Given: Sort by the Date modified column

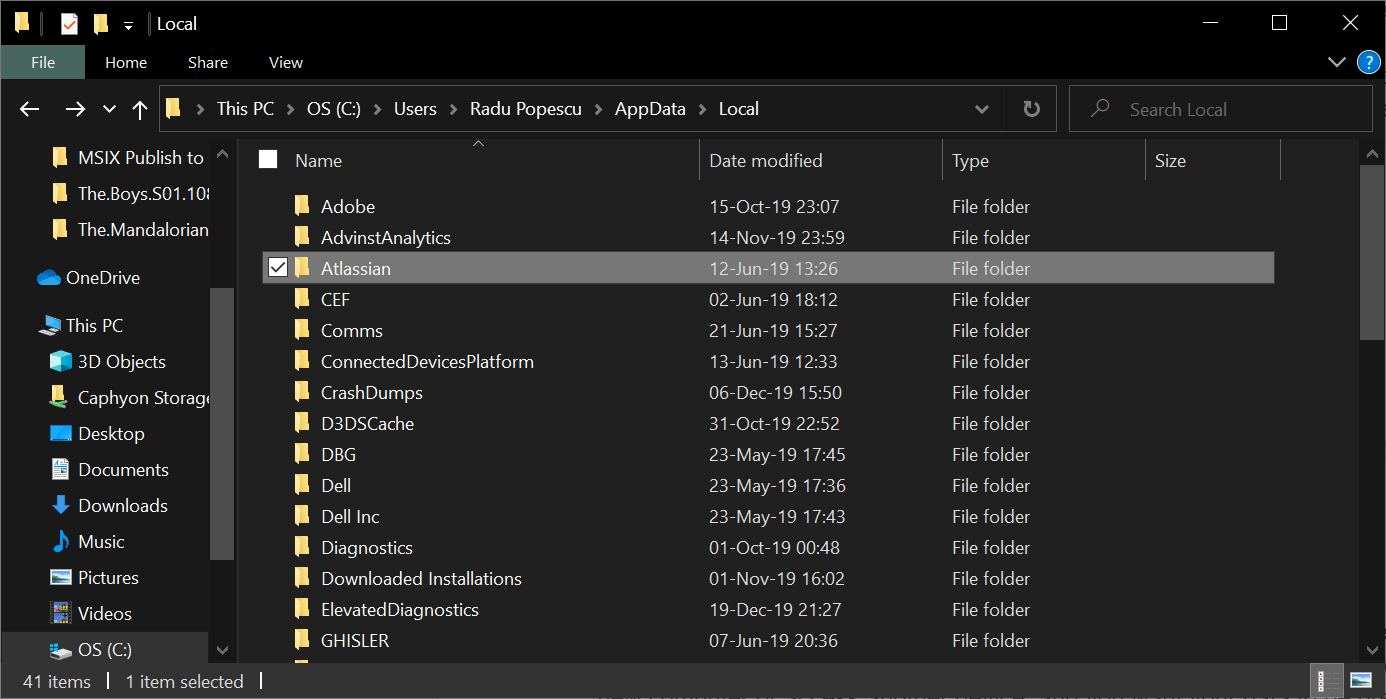Looking at the screenshot, I should [x=765, y=160].
